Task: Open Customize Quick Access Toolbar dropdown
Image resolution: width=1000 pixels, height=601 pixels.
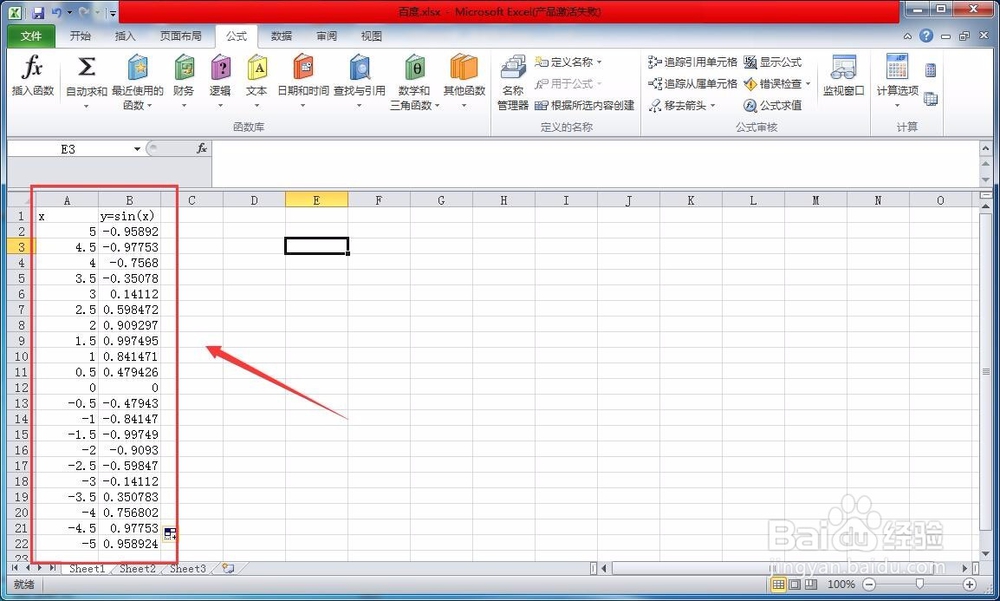Action: click(113, 13)
